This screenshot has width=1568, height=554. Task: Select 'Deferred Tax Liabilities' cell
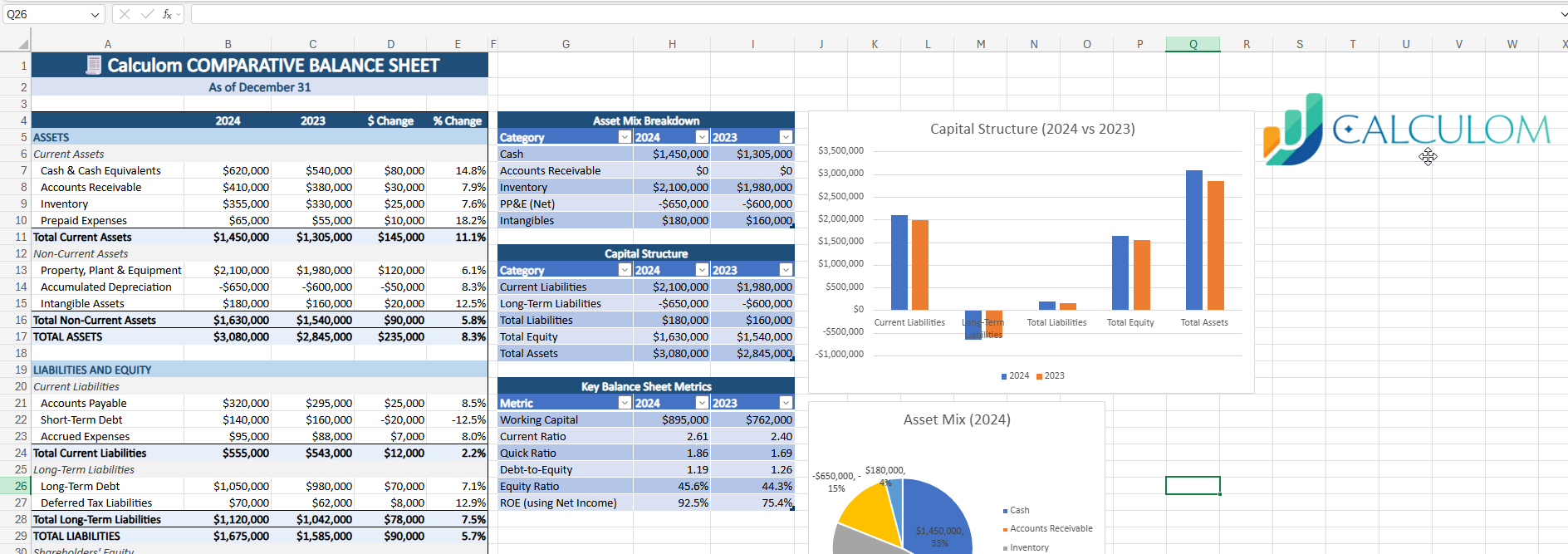108,503
